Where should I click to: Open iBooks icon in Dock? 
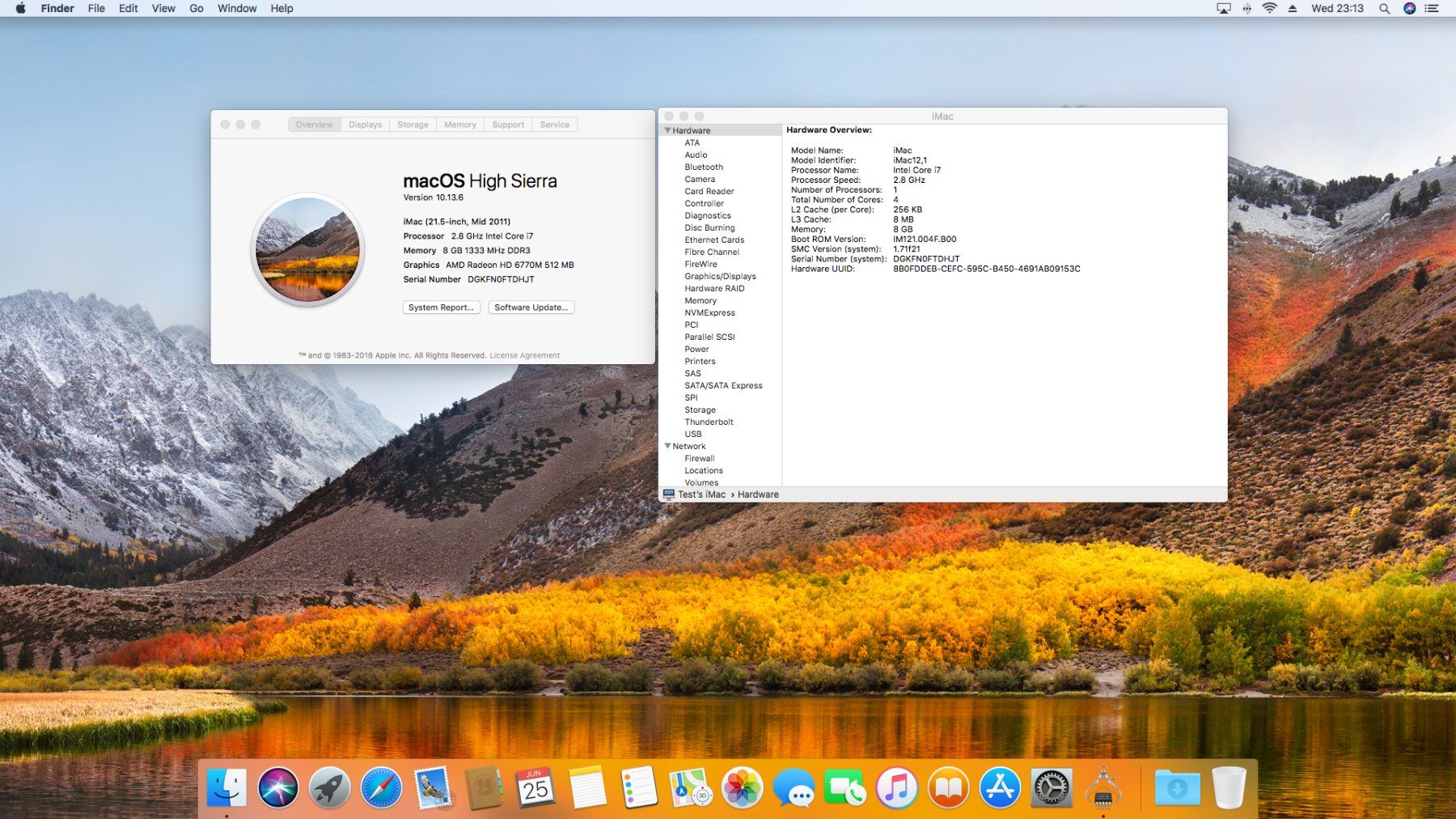coord(948,787)
